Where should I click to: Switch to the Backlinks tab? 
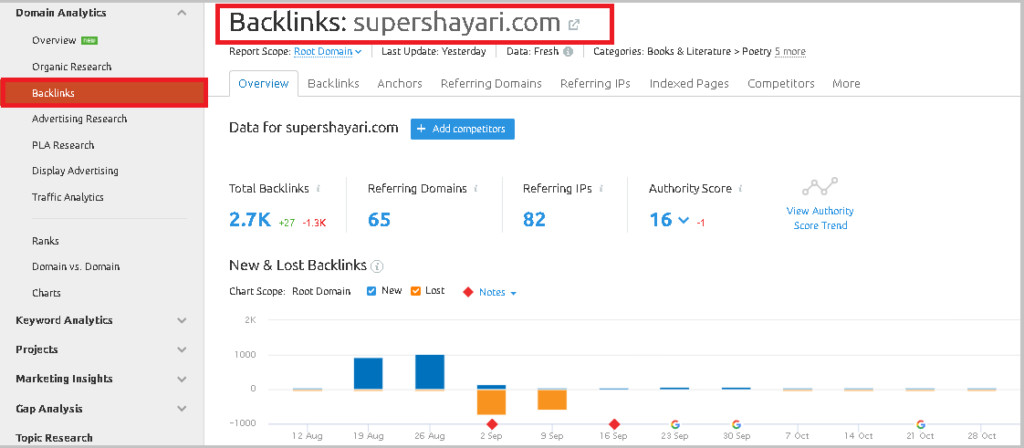(333, 84)
